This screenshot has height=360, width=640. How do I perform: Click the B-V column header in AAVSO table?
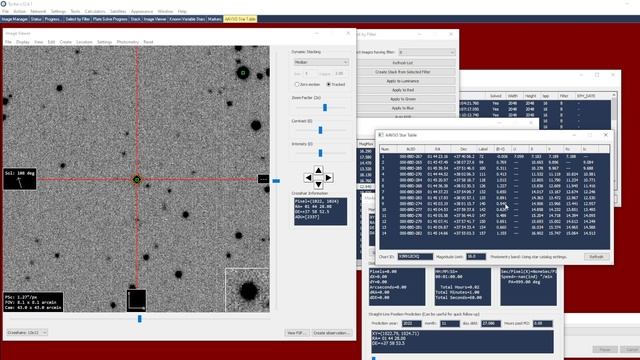pyautogui.click(x=500, y=149)
